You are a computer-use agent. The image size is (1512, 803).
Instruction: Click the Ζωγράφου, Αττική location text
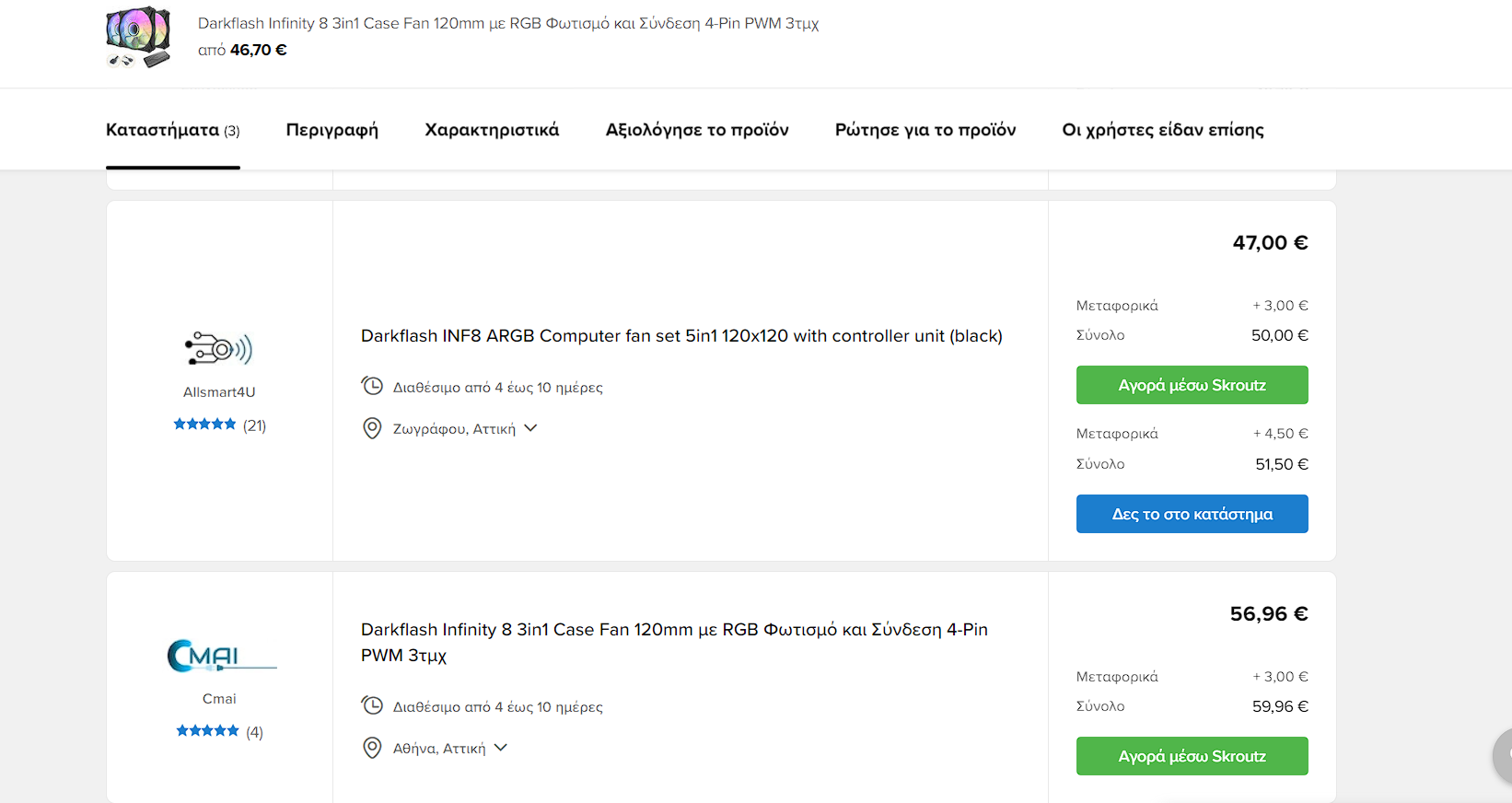coord(454,429)
